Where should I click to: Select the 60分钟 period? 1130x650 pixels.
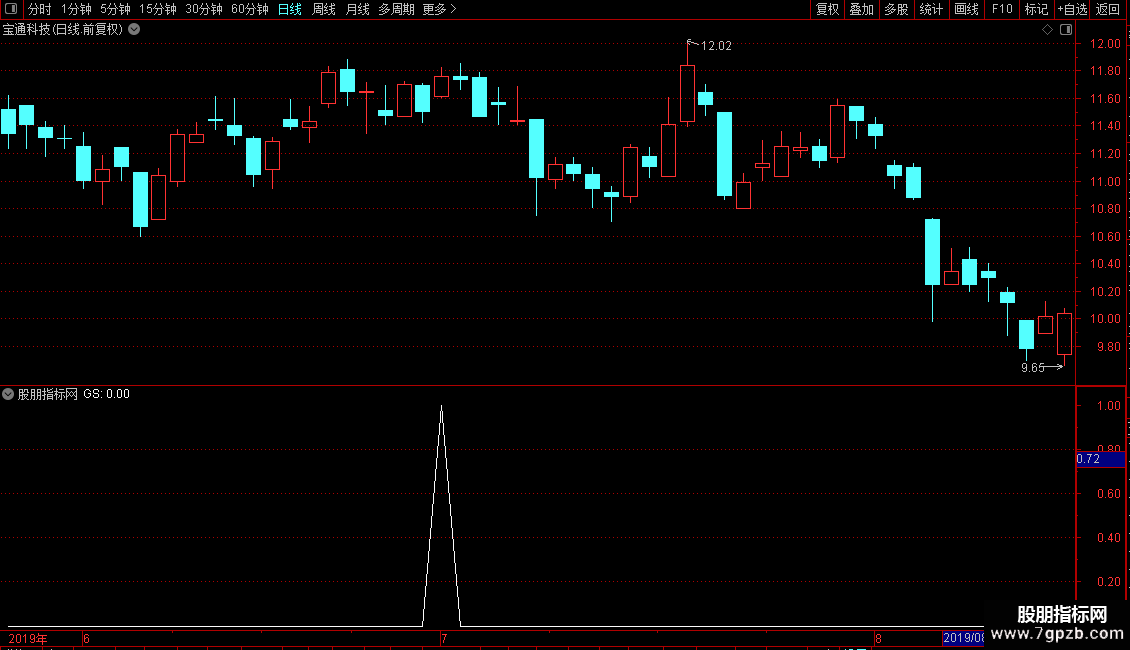pos(250,9)
